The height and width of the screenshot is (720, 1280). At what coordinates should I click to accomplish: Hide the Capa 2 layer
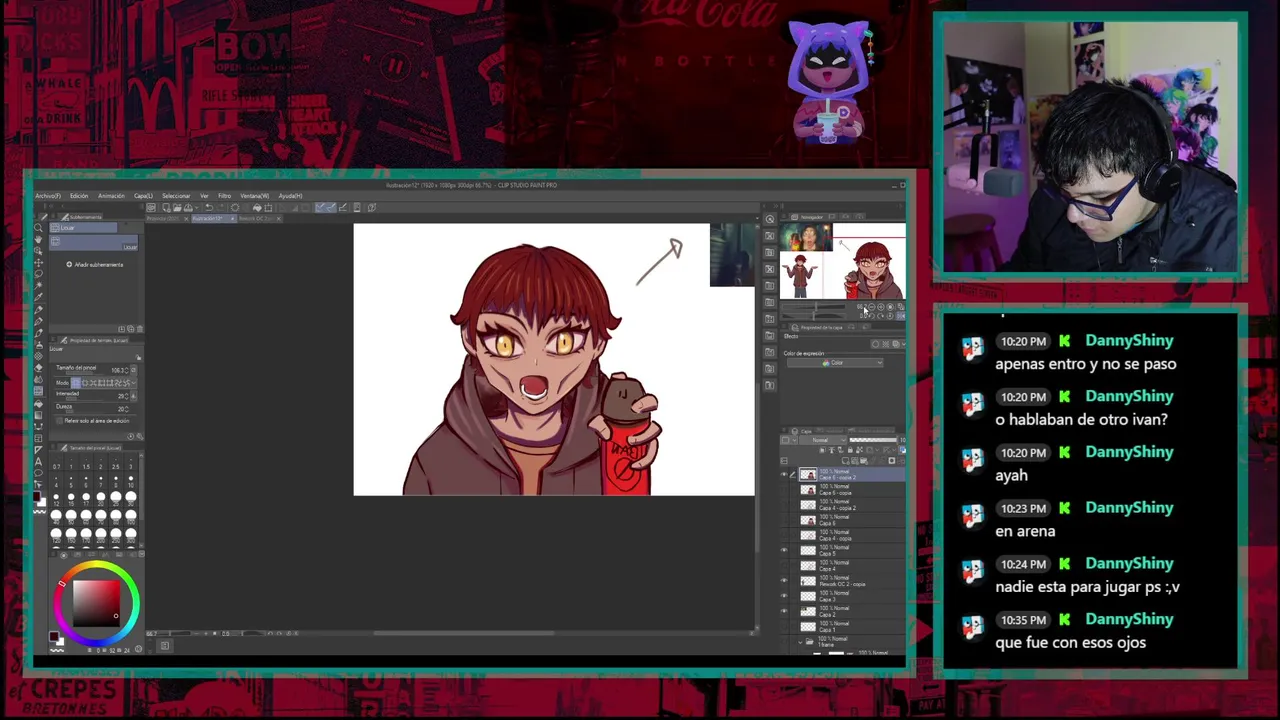[784, 611]
